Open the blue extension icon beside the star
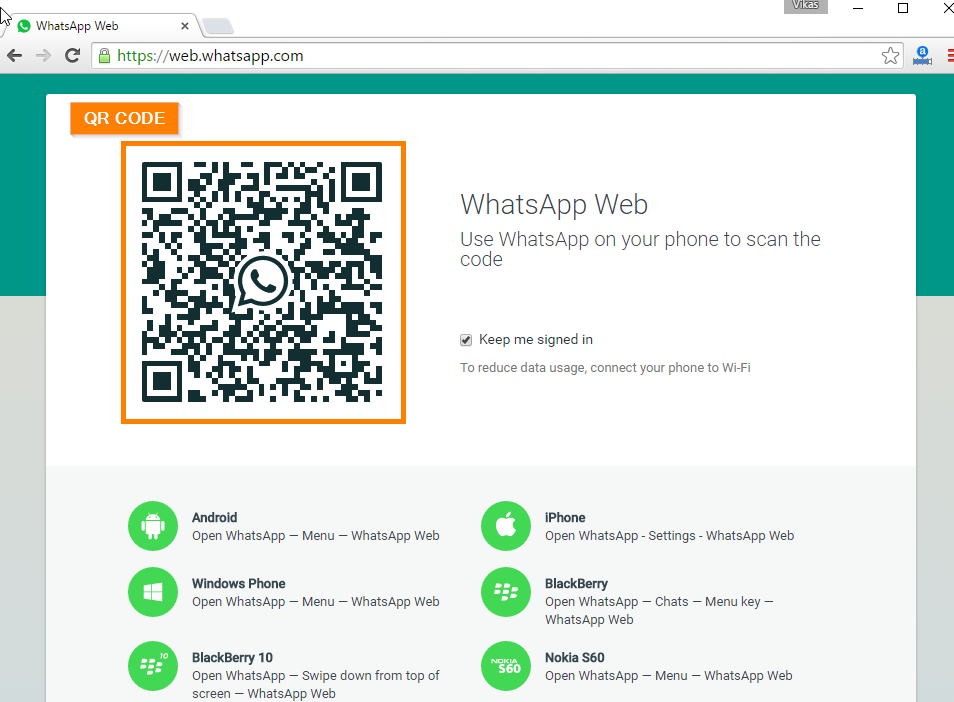The width and height of the screenshot is (954, 702). 922,56
